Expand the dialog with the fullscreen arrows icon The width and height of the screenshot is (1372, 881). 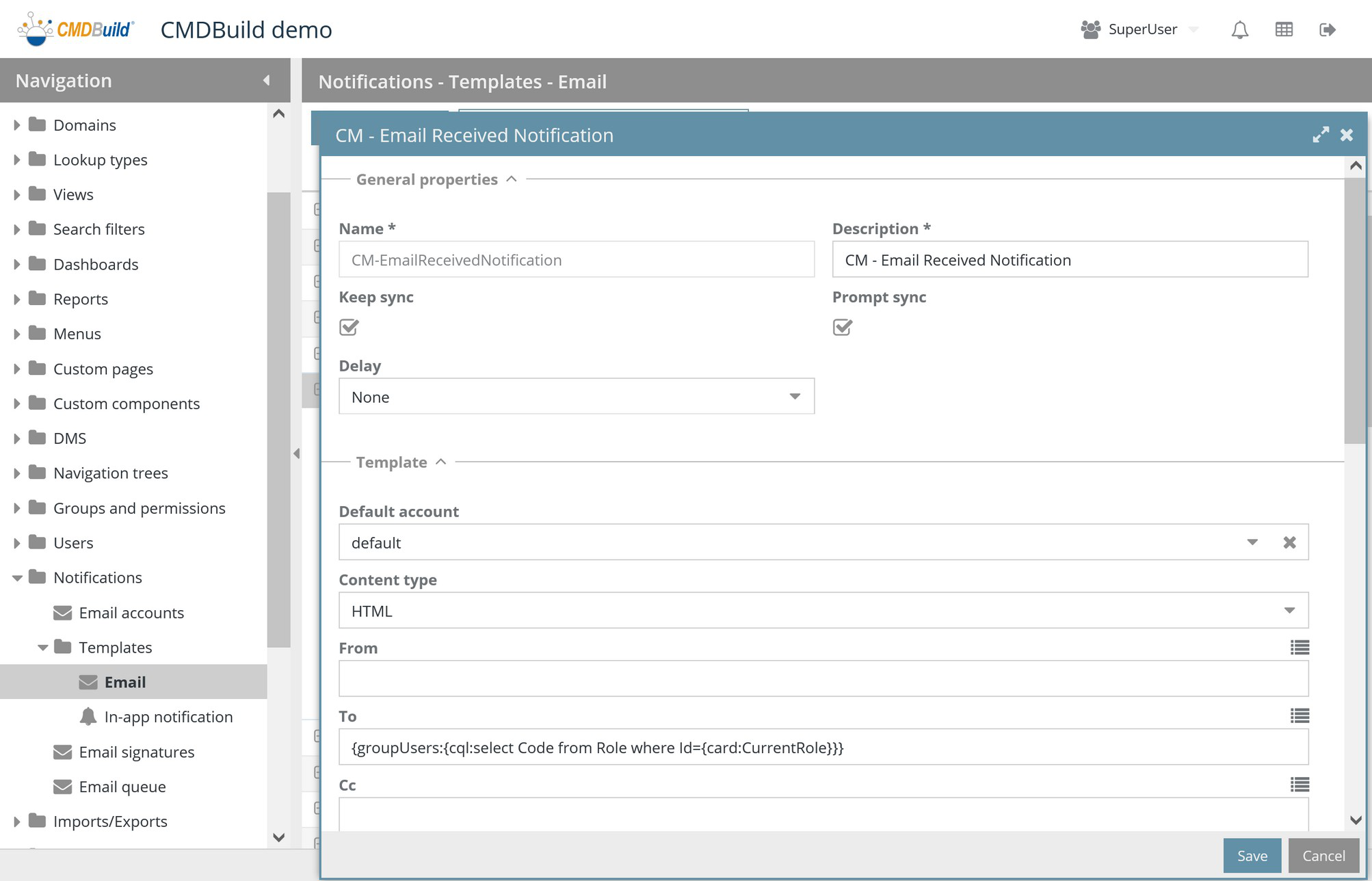pyautogui.click(x=1321, y=135)
